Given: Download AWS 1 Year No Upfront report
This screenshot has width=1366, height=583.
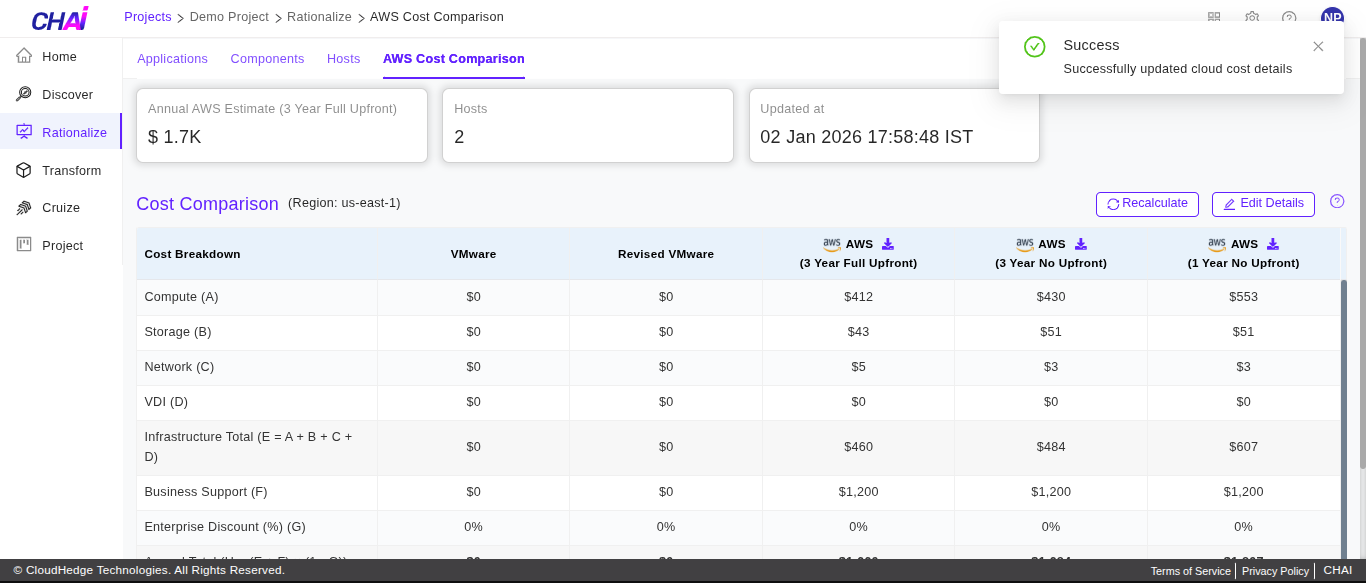Looking at the screenshot, I should pos(1273,244).
